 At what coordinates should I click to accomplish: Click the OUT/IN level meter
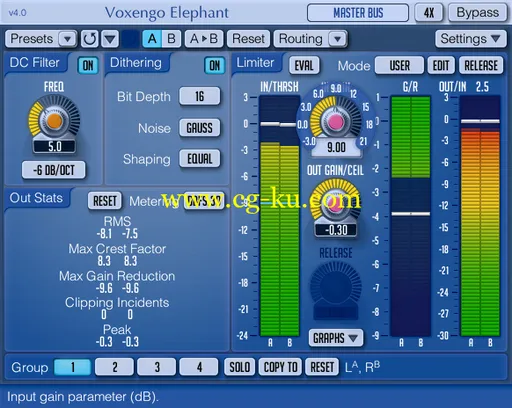click(x=480, y=216)
